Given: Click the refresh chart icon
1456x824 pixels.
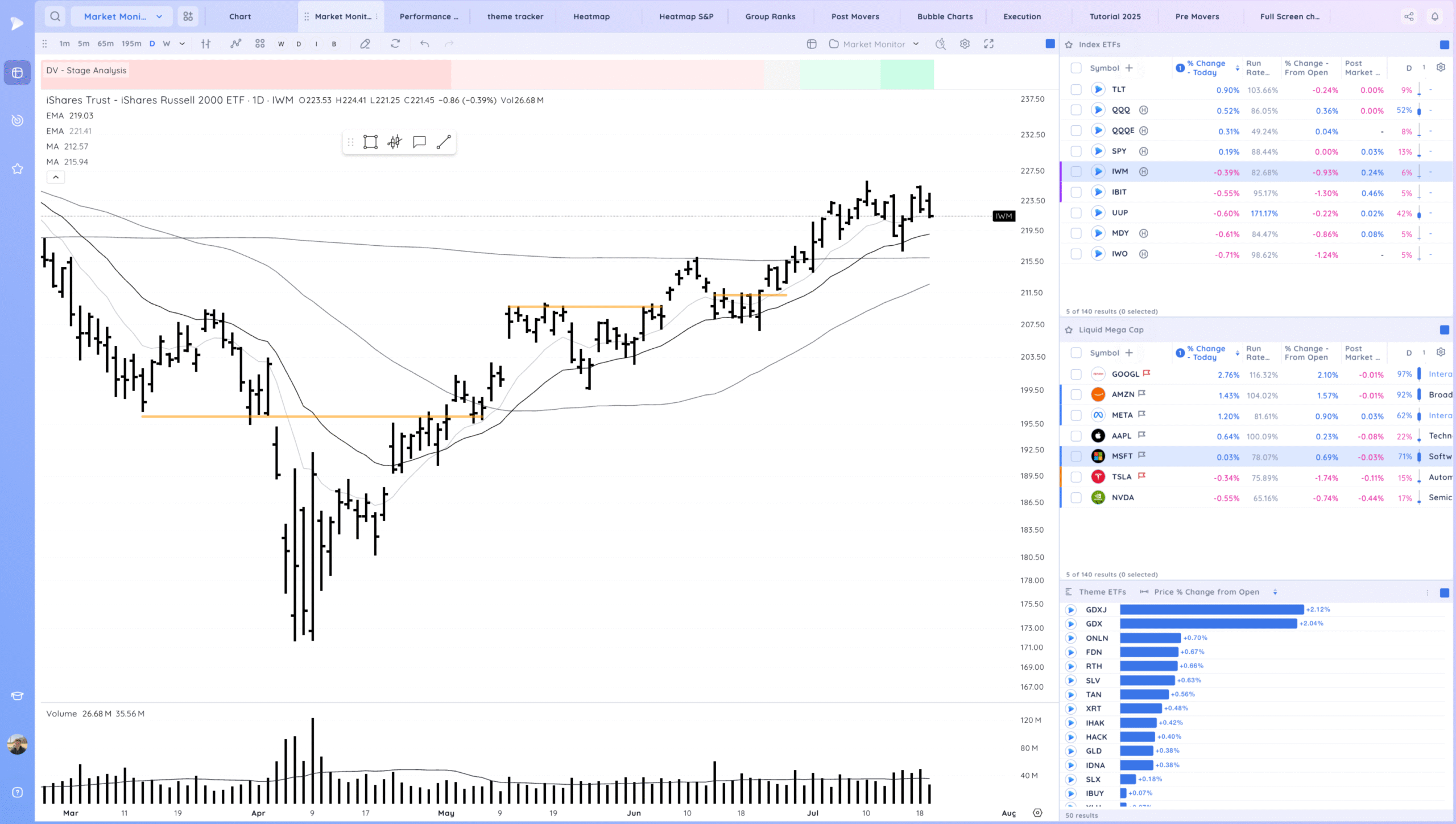Looking at the screenshot, I should 395,44.
